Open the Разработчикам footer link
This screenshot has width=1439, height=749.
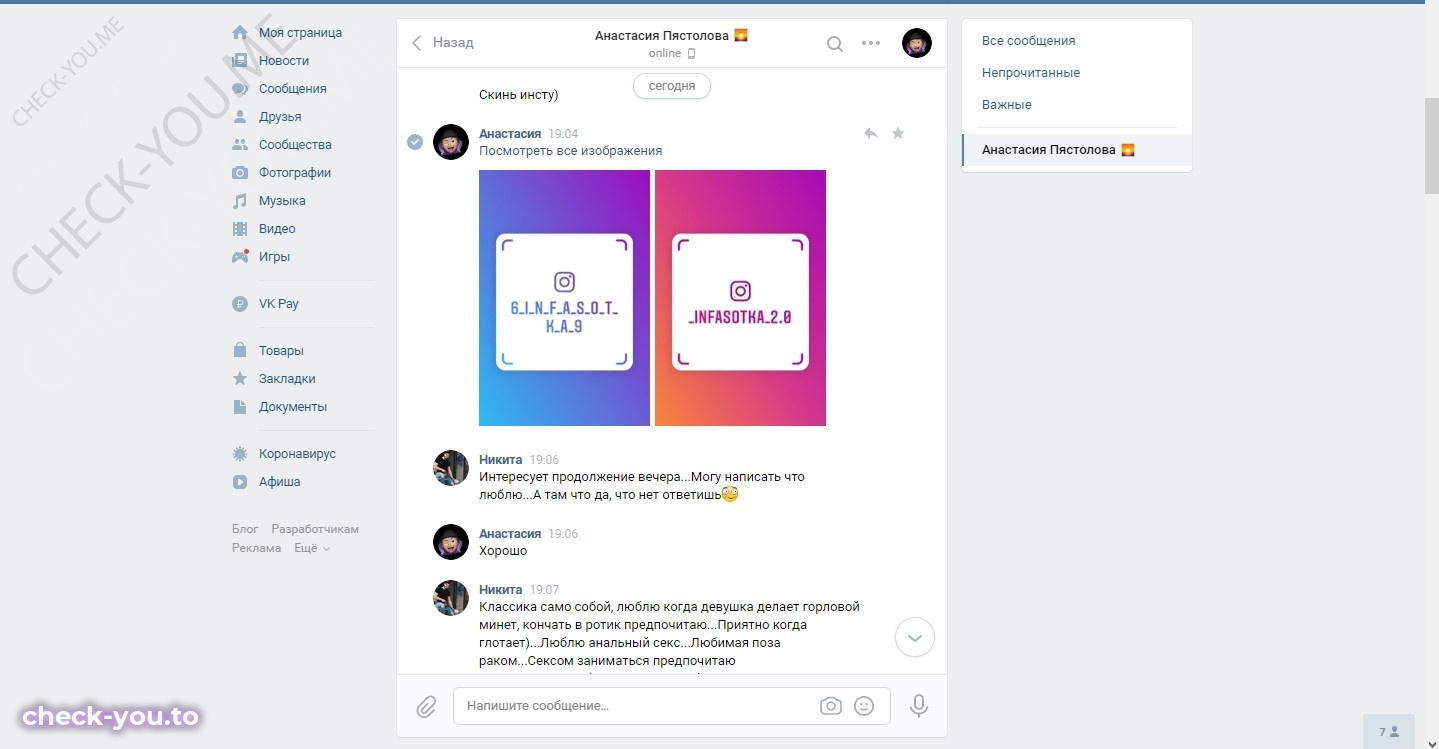pos(315,529)
